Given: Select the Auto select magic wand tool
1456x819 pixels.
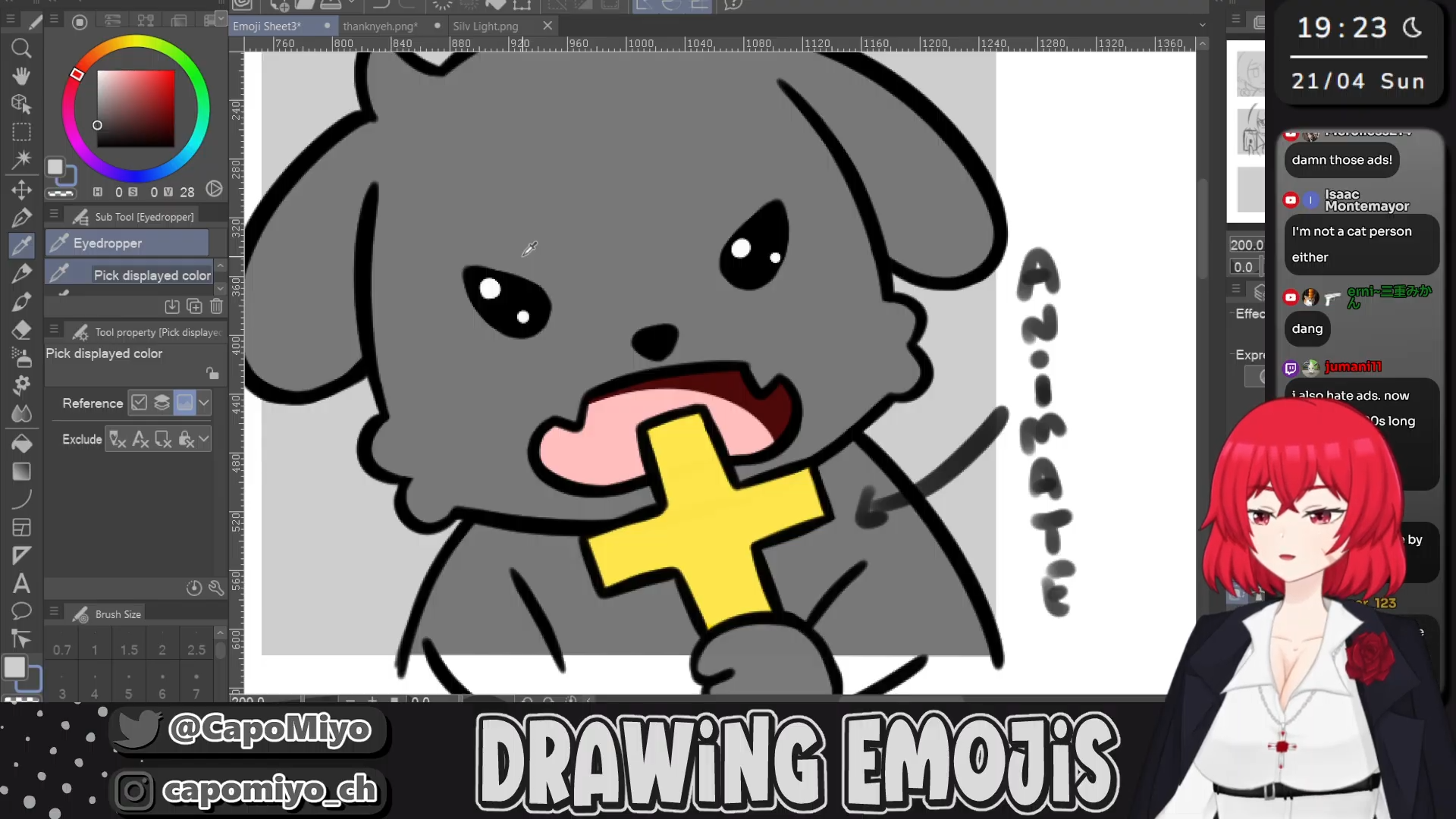Looking at the screenshot, I should coord(21,159).
